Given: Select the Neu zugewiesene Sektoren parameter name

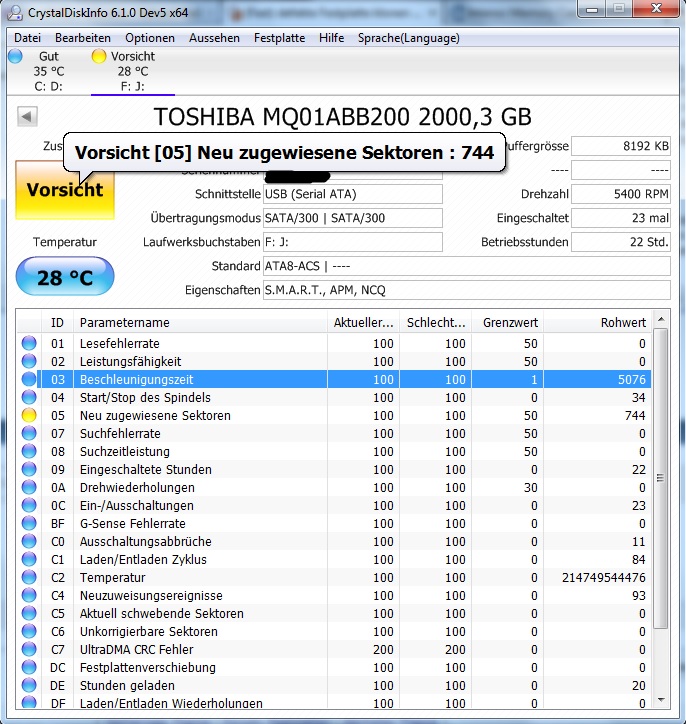Looking at the screenshot, I should (155, 416).
